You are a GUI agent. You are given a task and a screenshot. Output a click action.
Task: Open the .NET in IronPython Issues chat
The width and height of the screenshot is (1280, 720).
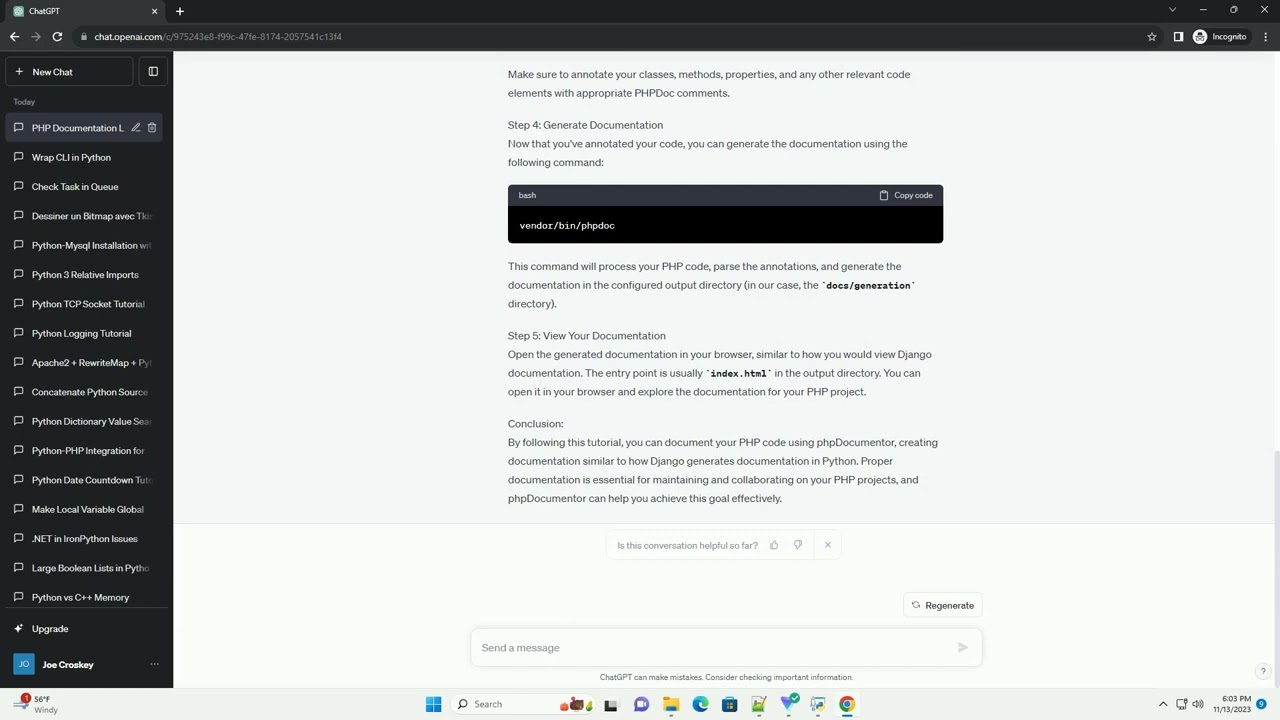click(84, 539)
